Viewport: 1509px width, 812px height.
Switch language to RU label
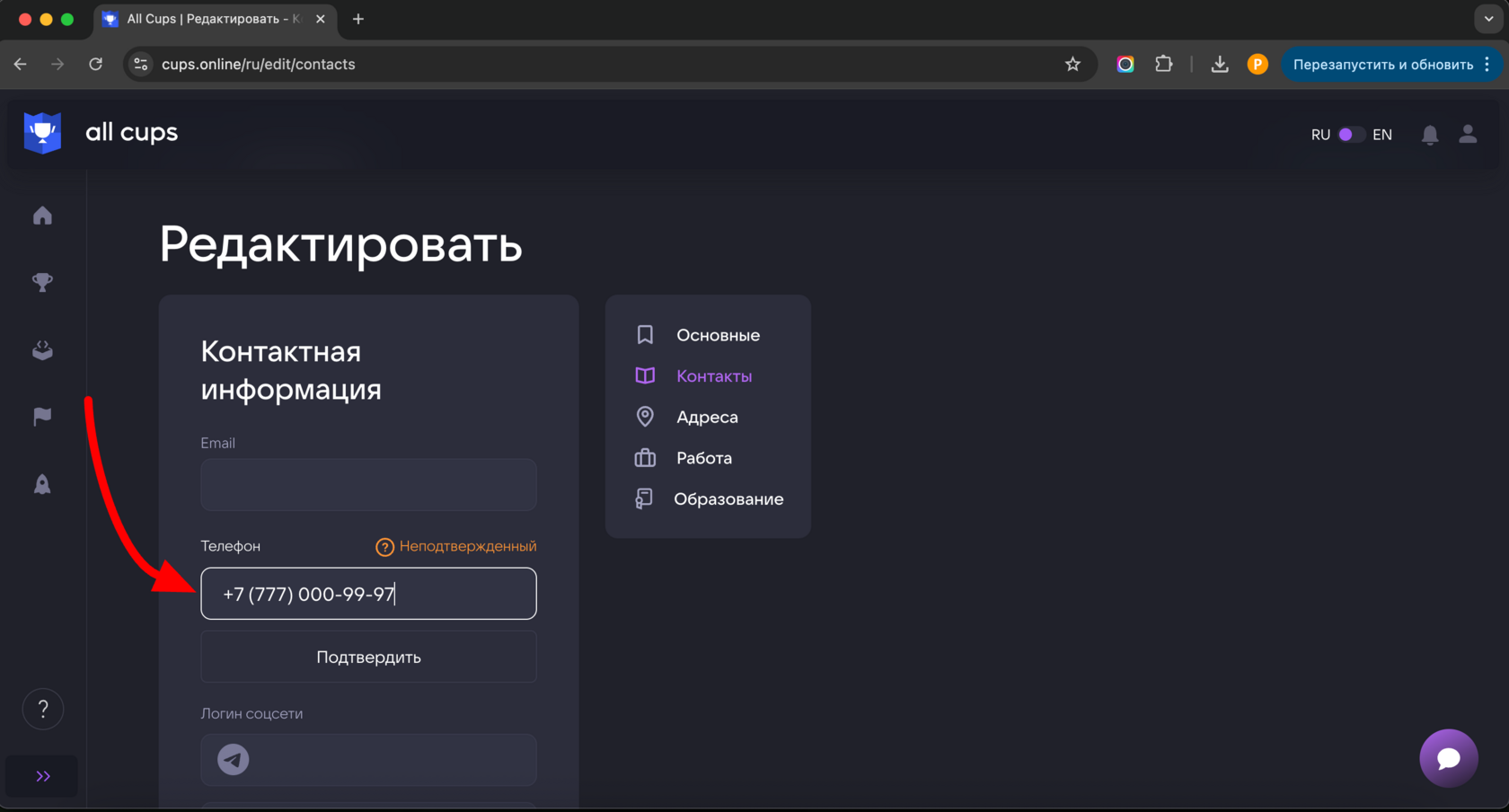click(x=1320, y=135)
